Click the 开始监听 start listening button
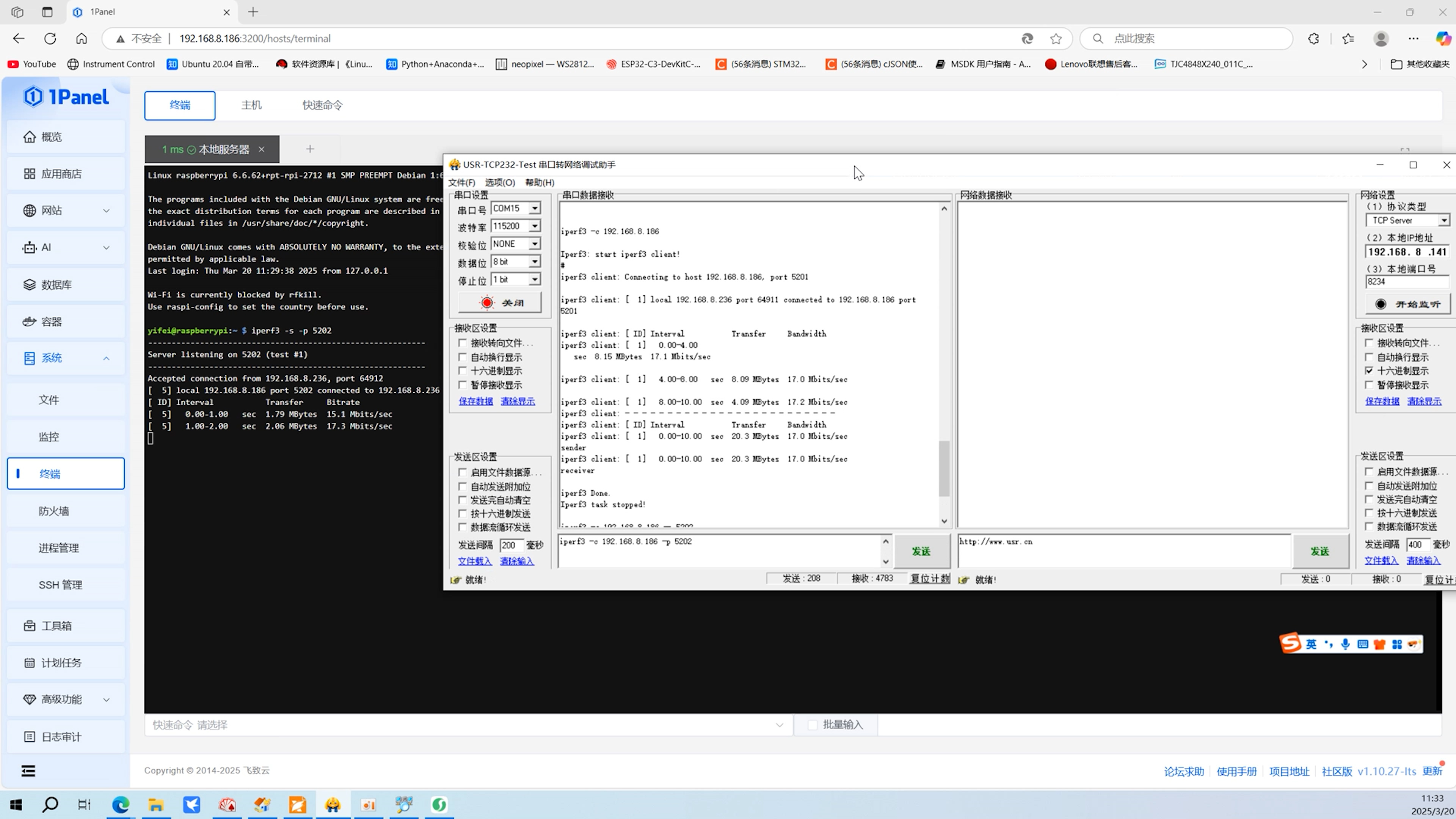Image resolution: width=1456 pixels, height=819 pixels. point(1407,304)
